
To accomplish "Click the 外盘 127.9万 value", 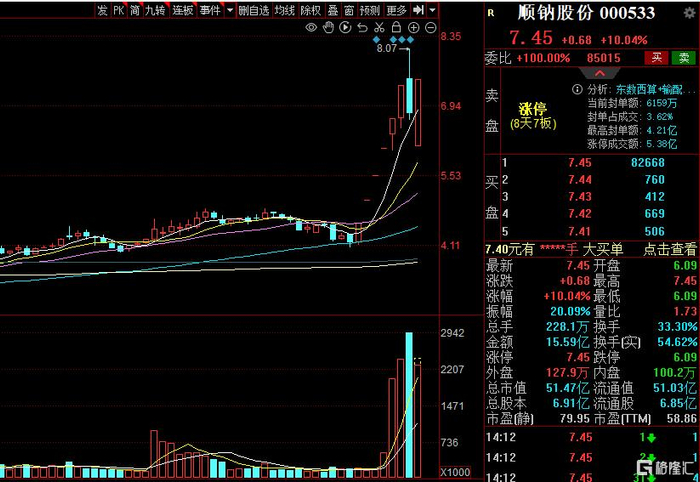I will click(567, 373).
